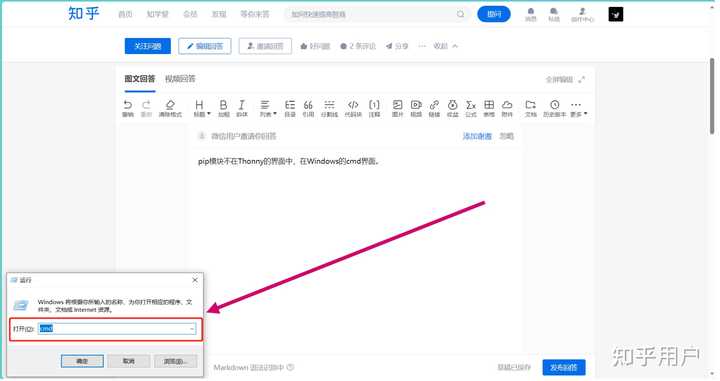
Task: Insert a video via the video icon
Action: (416, 108)
